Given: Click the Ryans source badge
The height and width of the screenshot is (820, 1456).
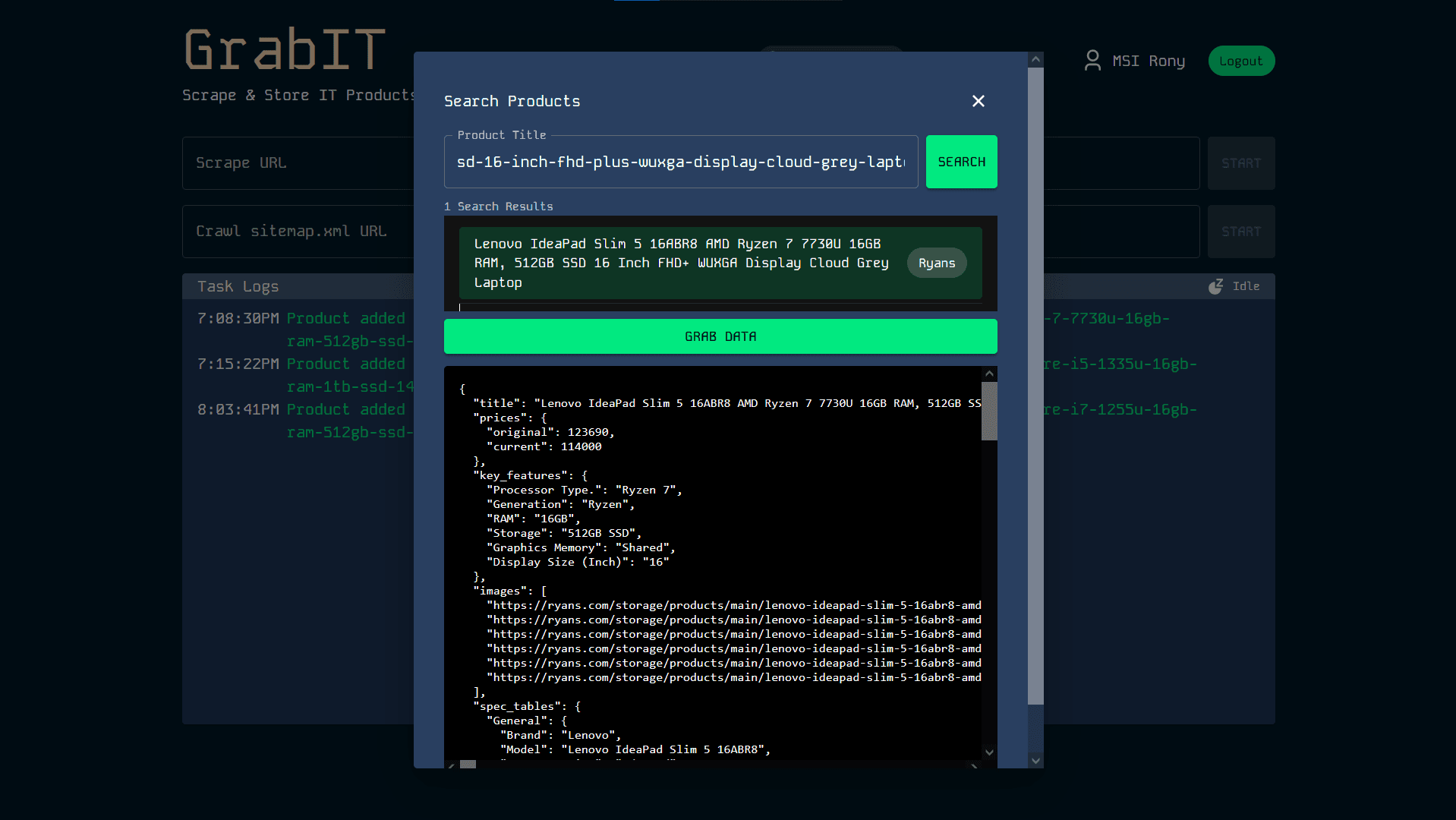Looking at the screenshot, I should pos(937,263).
